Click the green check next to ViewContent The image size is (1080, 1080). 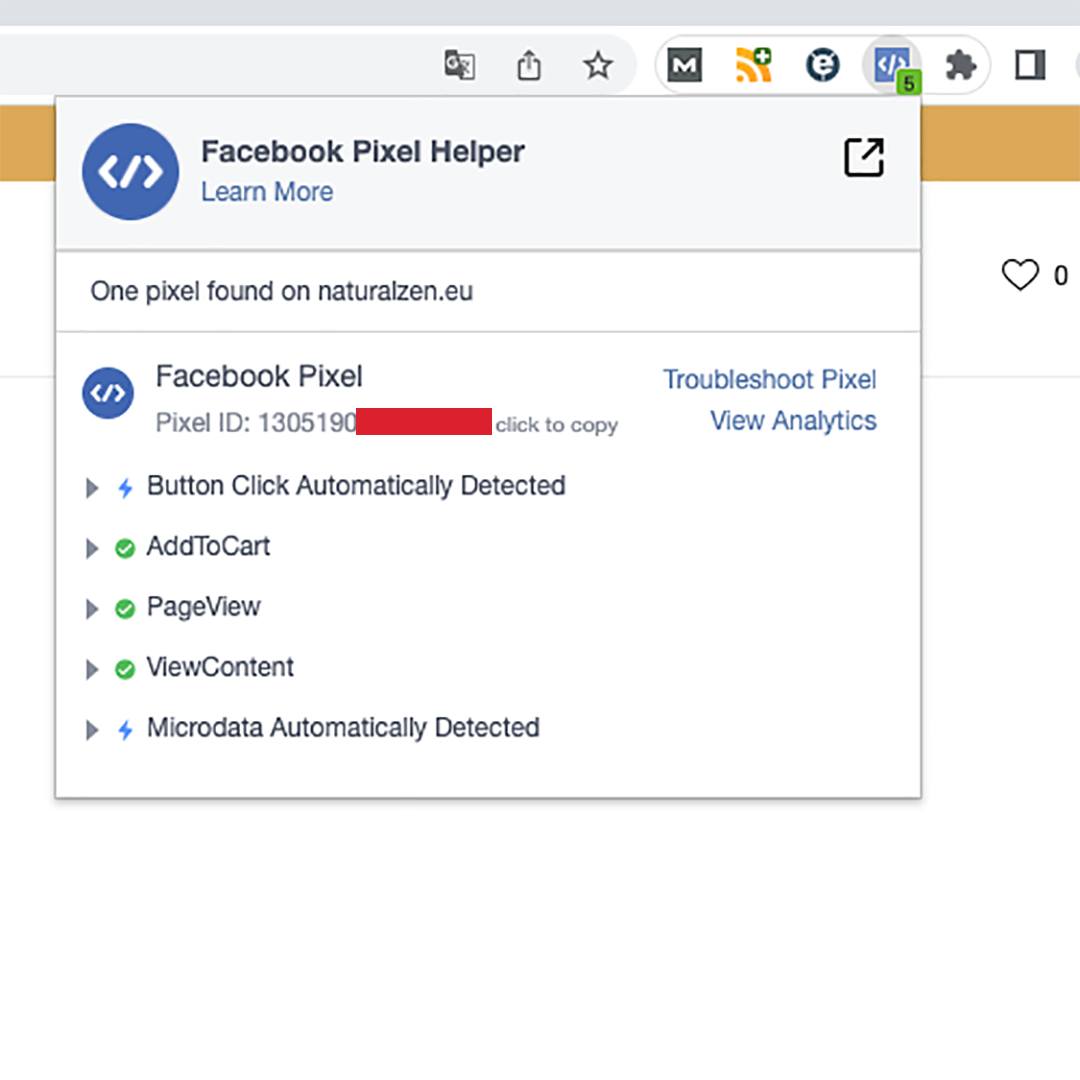click(x=125, y=669)
